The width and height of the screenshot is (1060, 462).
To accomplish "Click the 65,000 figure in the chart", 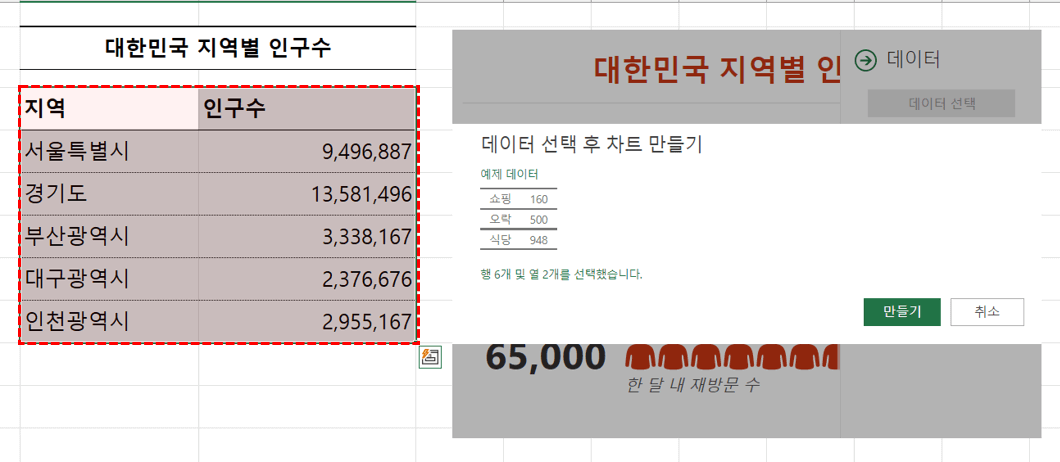I will point(546,358).
